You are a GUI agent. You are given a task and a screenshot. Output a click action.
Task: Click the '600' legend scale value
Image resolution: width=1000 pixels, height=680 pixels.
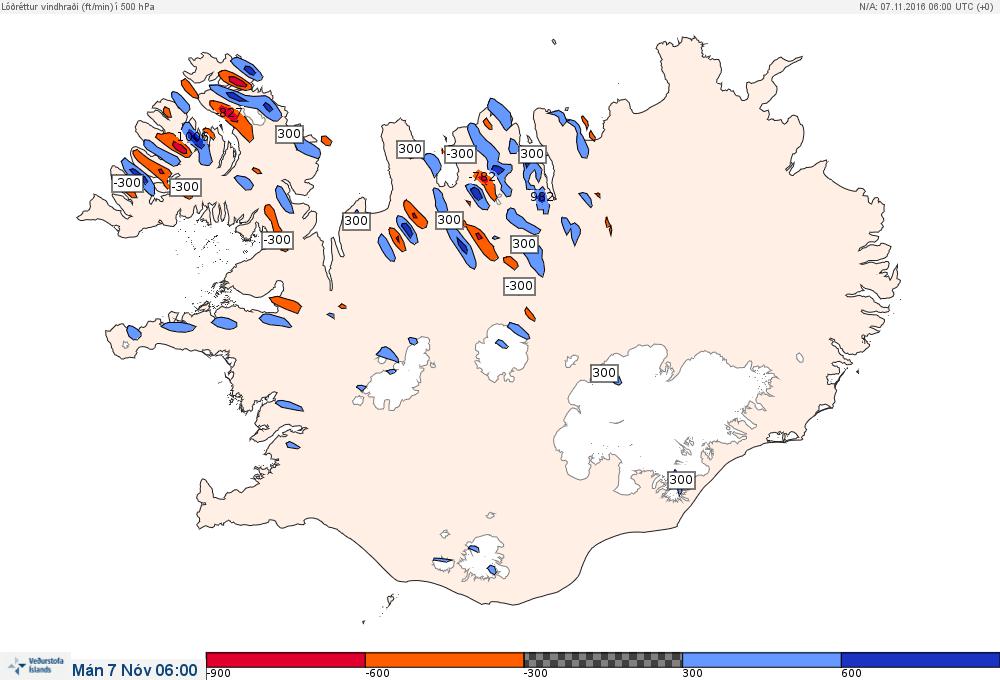pyautogui.click(x=851, y=673)
